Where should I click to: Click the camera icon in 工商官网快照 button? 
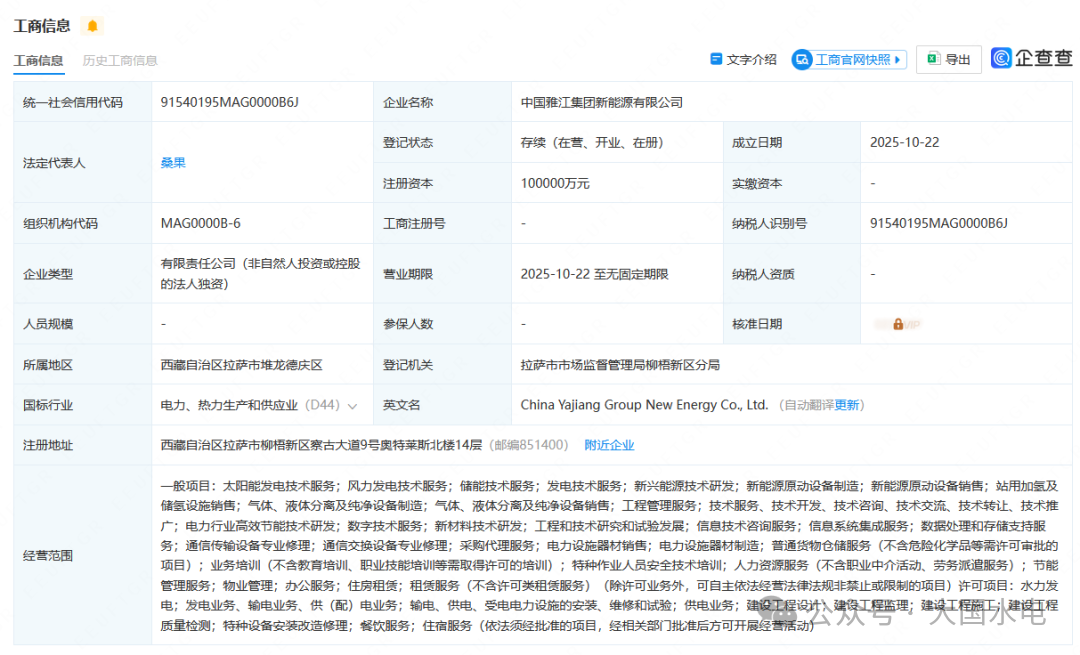[x=803, y=59]
